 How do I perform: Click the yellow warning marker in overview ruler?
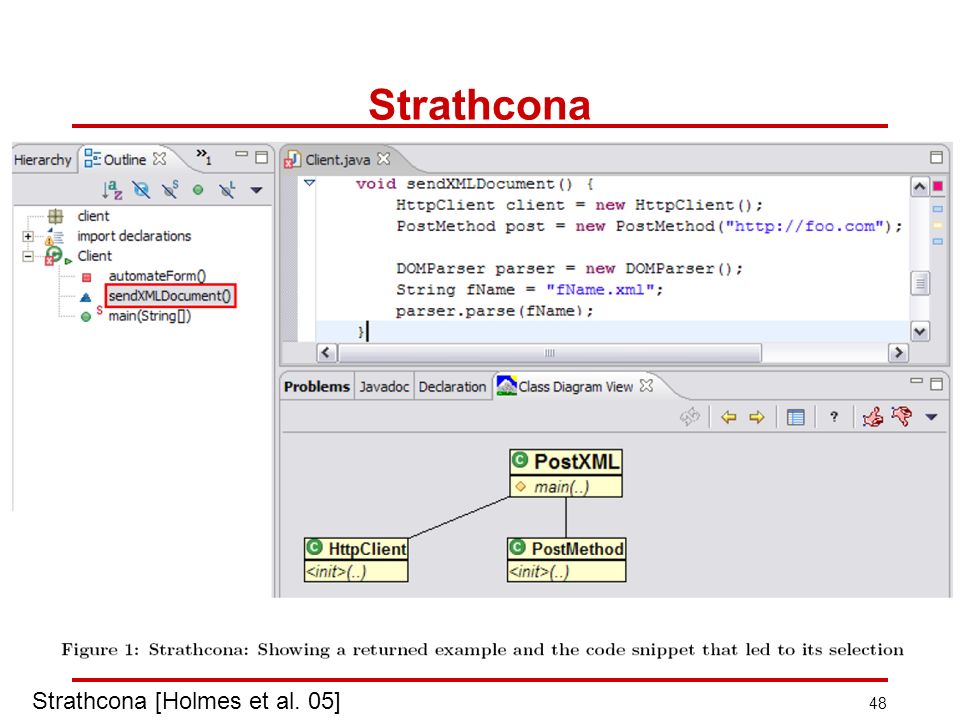pyautogui.click(x=937, y=225)
